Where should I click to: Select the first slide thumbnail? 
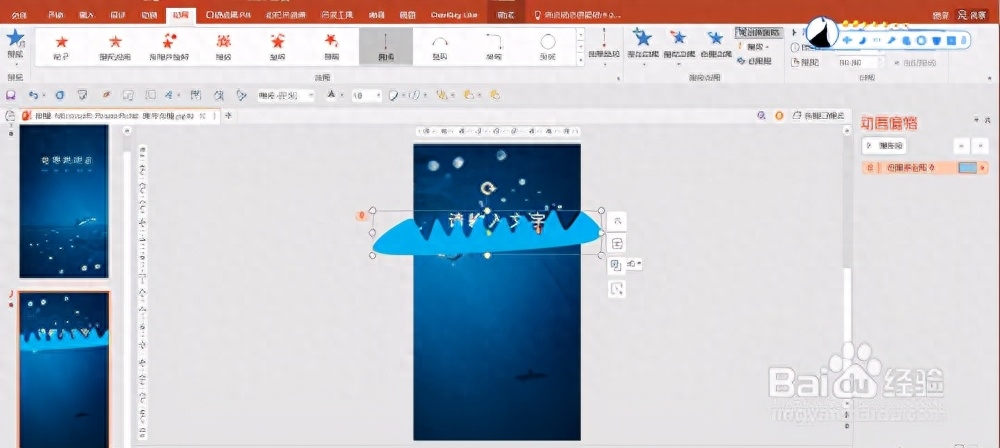64,201
